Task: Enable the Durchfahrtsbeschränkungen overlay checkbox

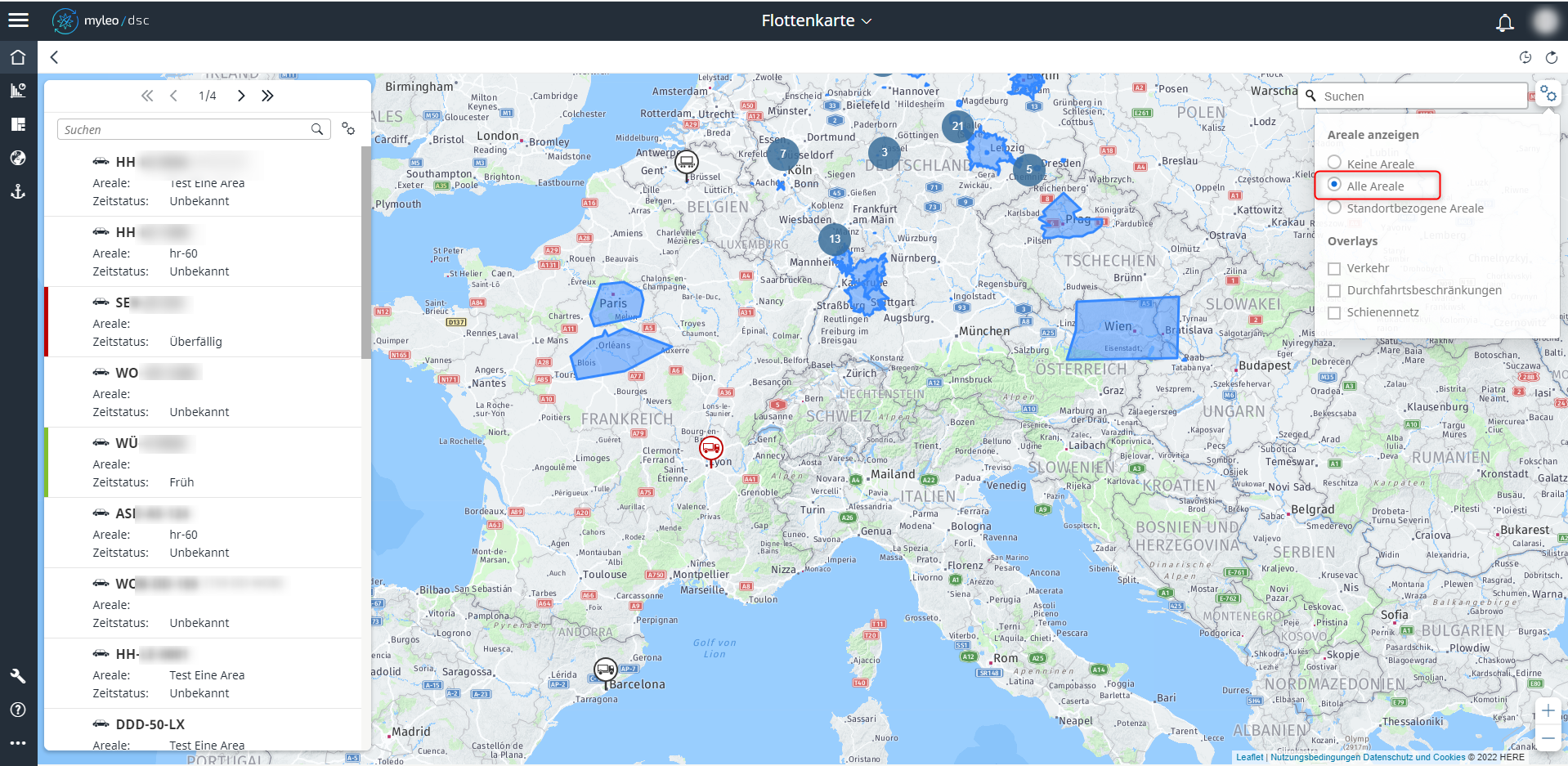Action: point(1335,290)
